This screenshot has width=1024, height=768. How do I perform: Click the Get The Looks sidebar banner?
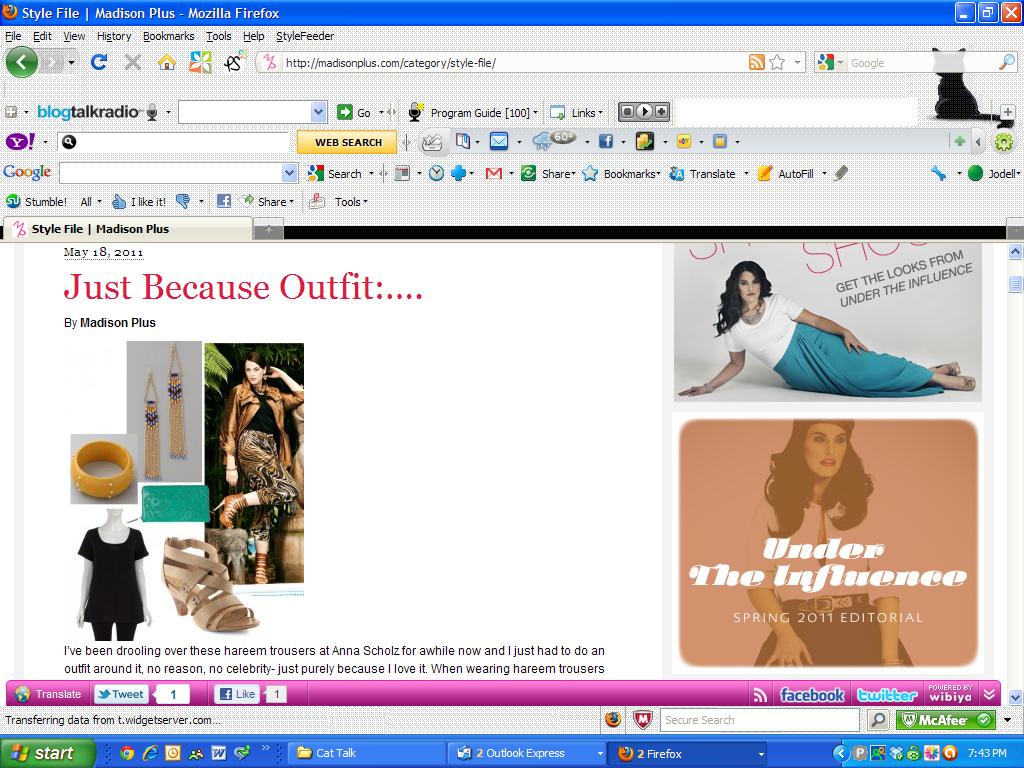827,322
